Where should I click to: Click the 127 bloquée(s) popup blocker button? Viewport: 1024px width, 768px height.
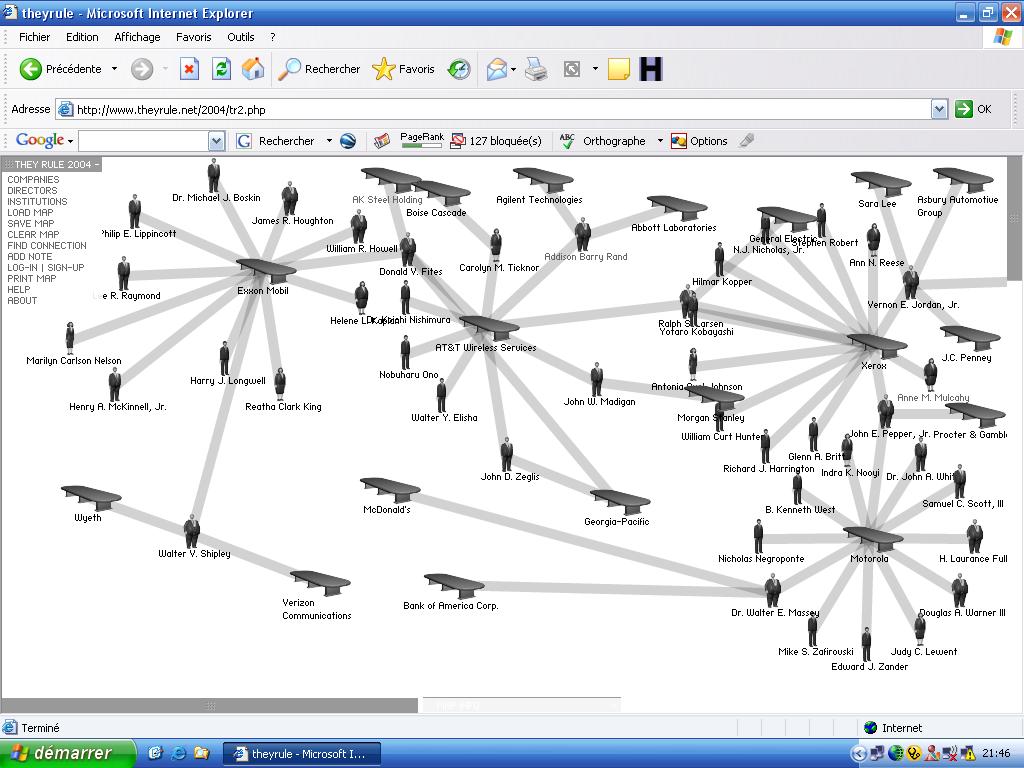coord(496,140)
